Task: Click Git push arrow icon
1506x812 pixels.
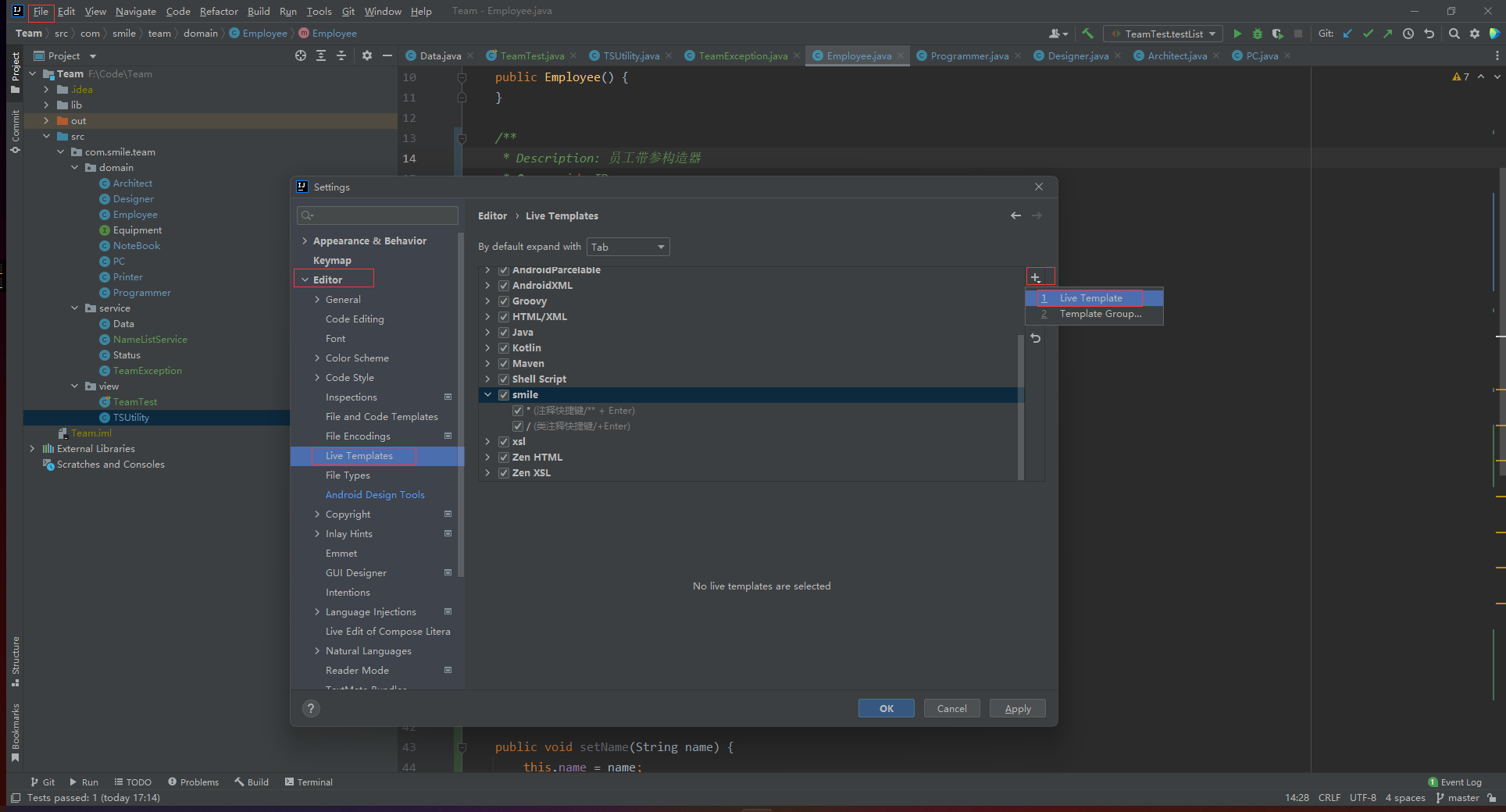Action: [1387, 34]
